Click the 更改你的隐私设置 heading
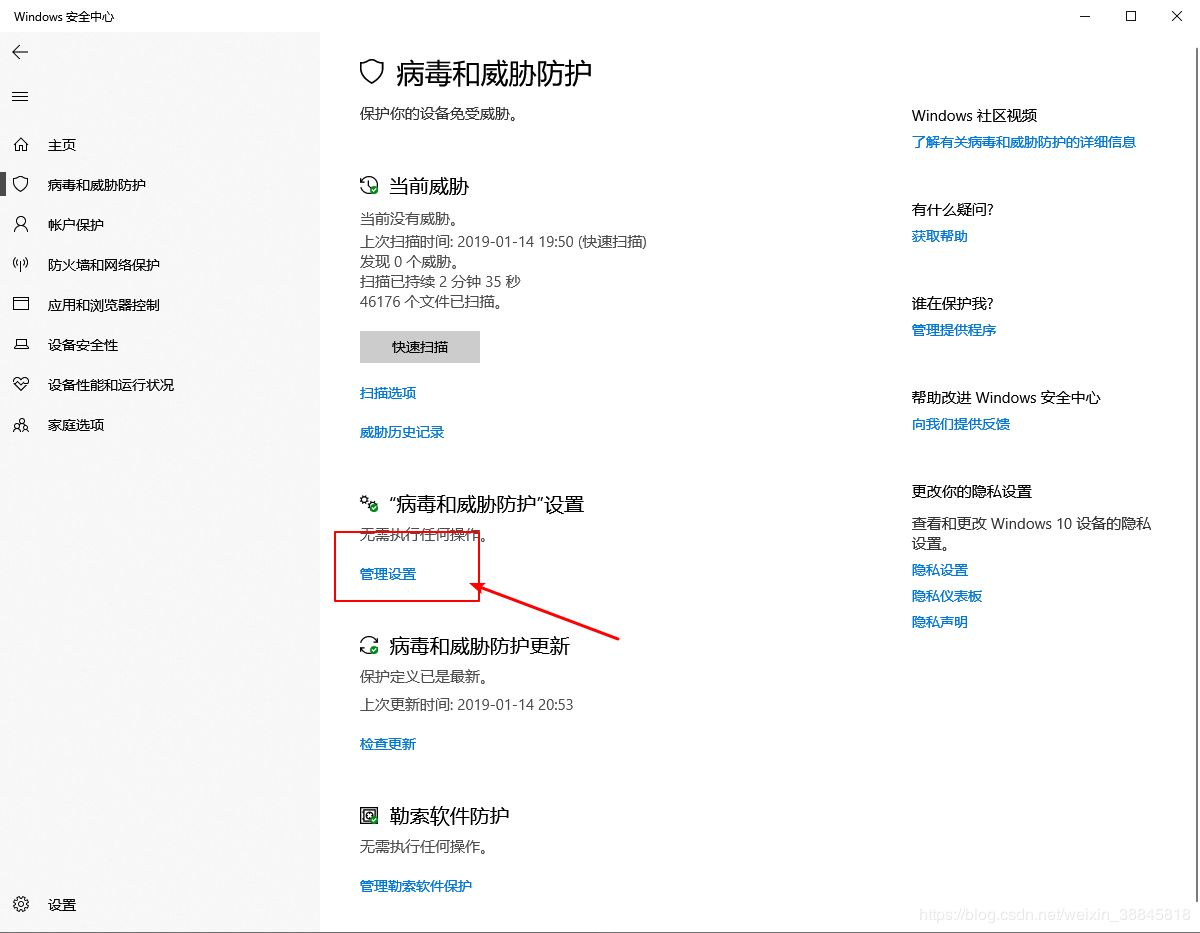 [972, 492]
